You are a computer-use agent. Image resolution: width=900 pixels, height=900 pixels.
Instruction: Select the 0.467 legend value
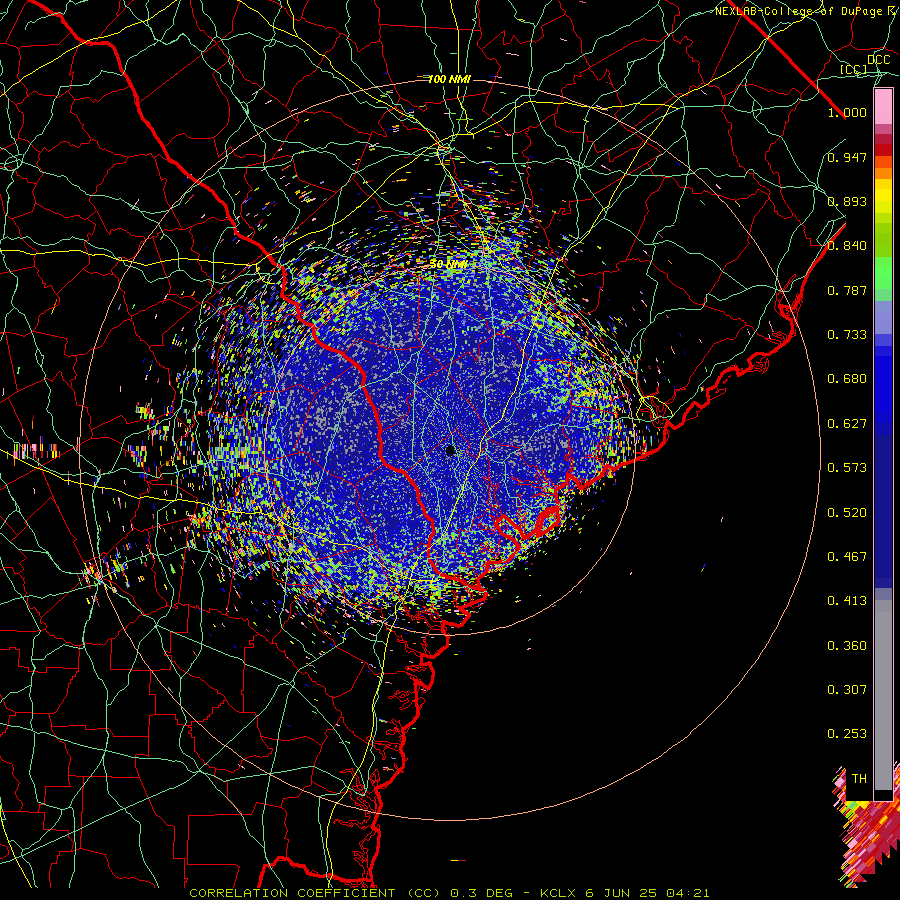(x=847, y=557)
